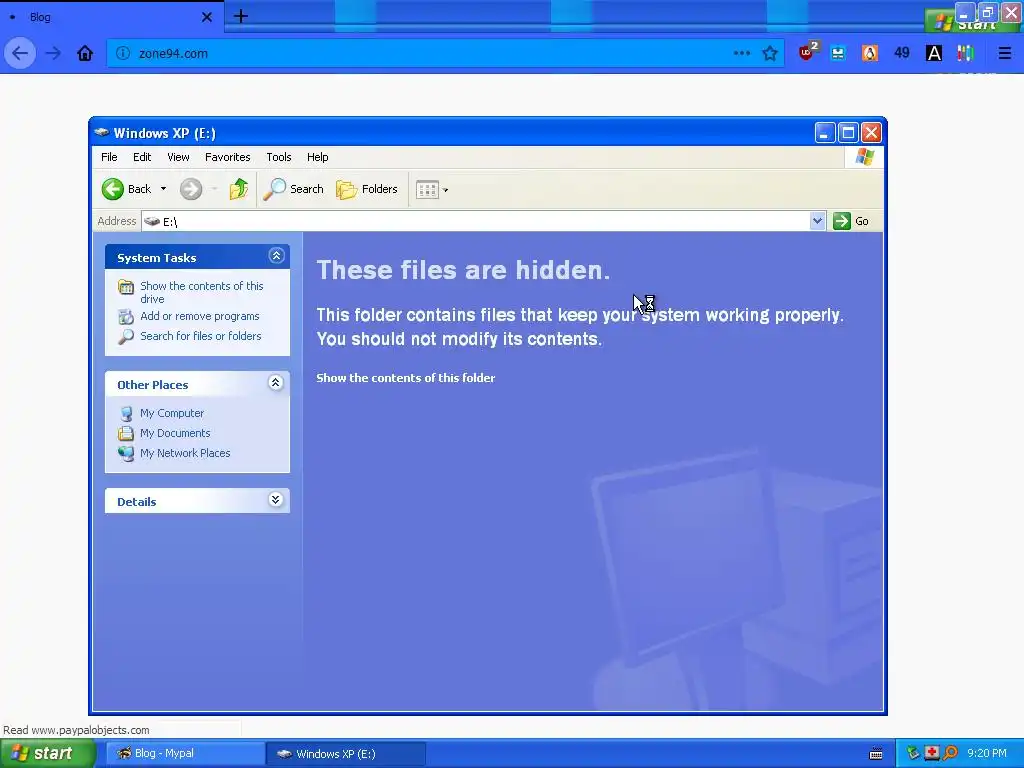This screenshot has width=1024, height=768.
Task: Close the Blog browser tab
Action: point(206,17)
